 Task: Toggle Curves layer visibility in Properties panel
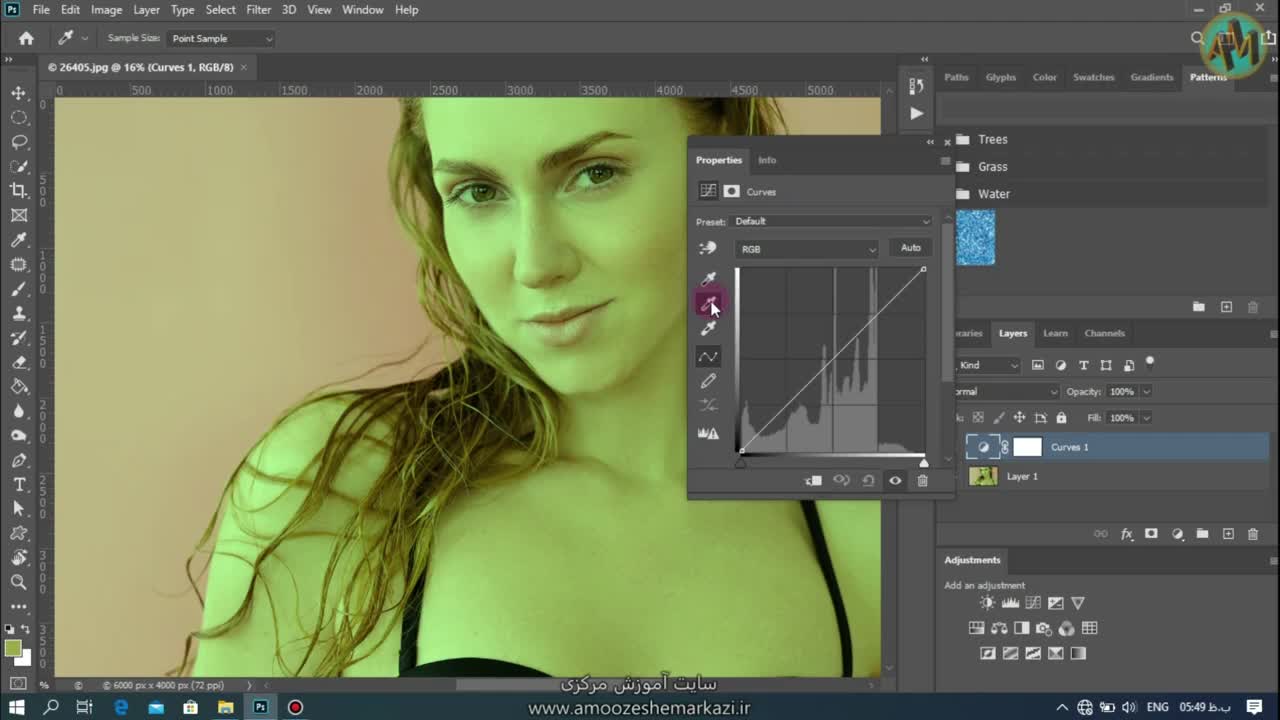click(895, 481)
